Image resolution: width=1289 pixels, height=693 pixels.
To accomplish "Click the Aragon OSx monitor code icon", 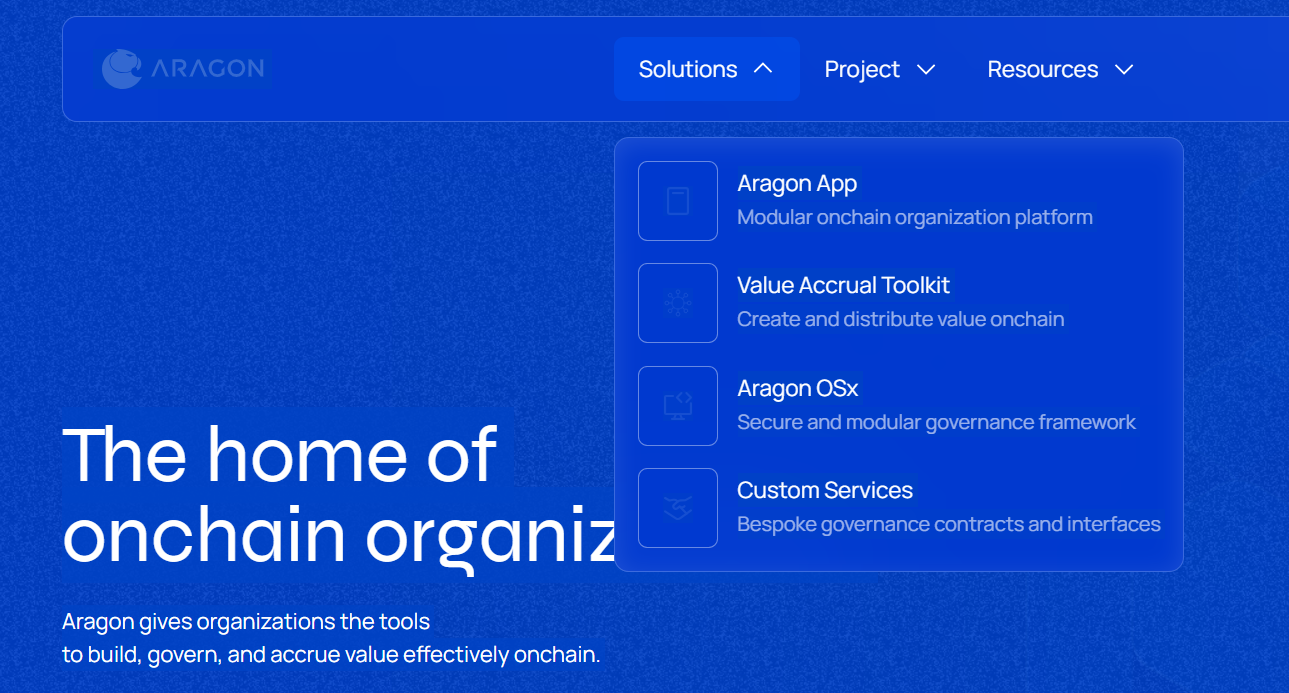I will [678, 406].
